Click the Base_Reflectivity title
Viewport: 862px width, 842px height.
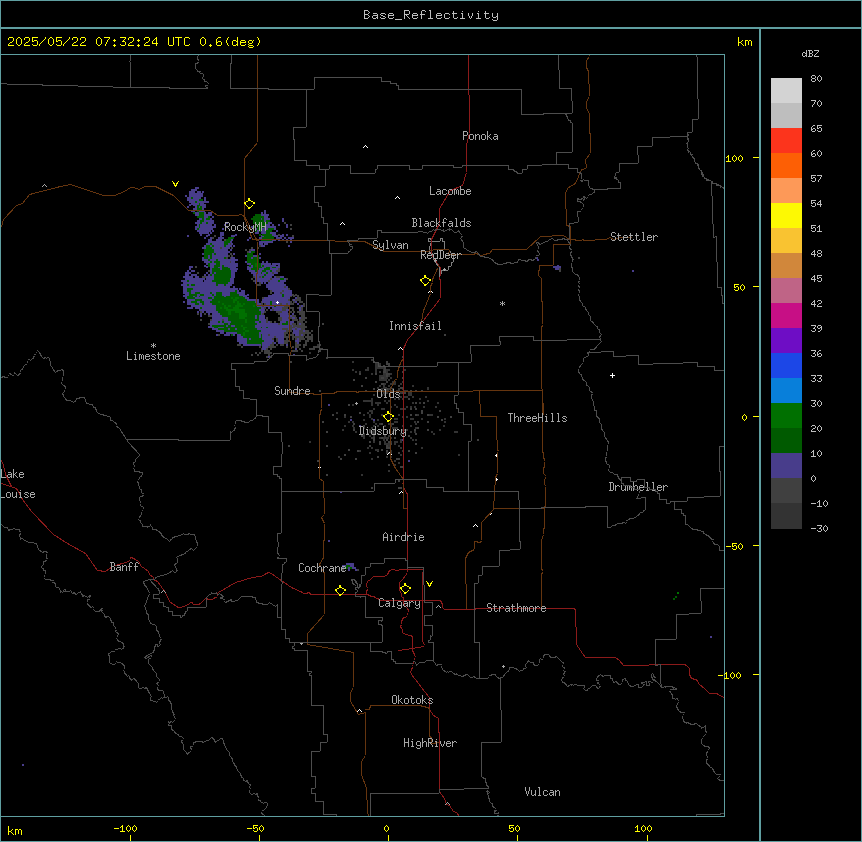[431, 15]
